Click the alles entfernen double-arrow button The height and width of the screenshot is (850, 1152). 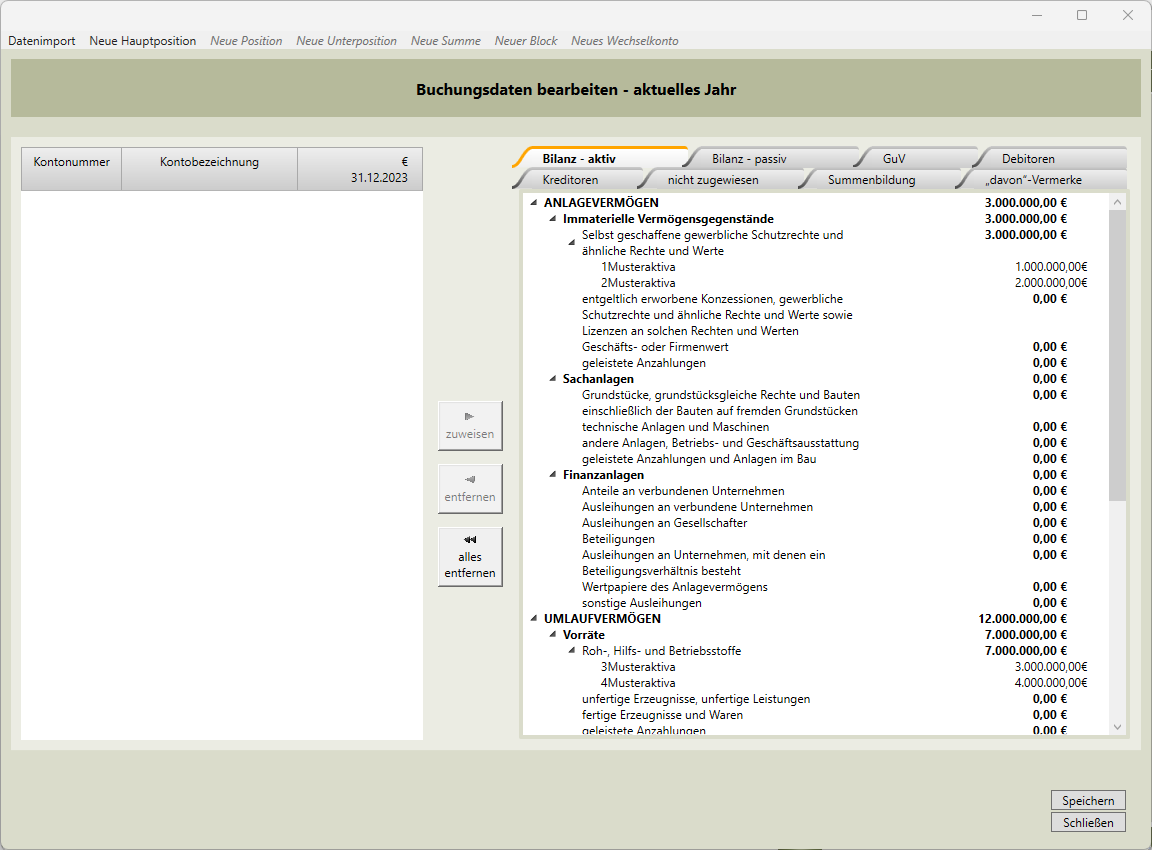click(470, 556)
